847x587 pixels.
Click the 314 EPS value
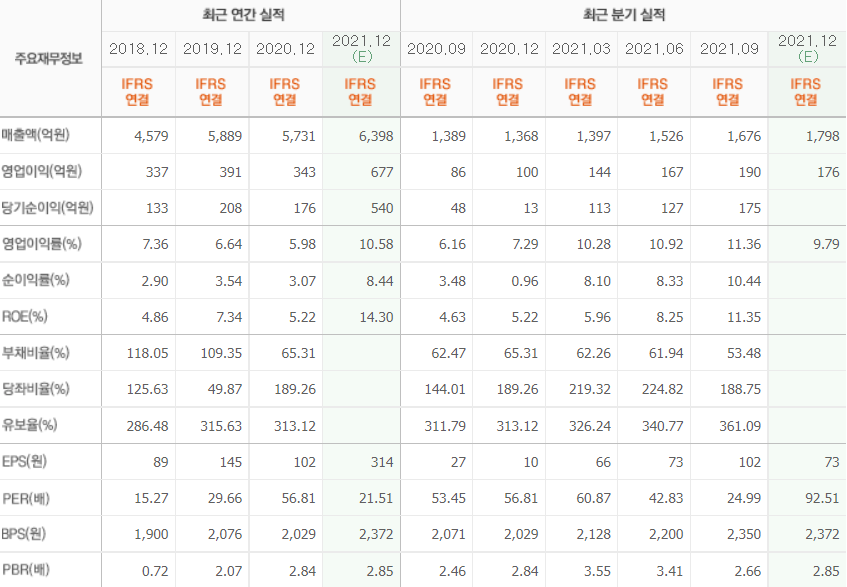[382, 462]
